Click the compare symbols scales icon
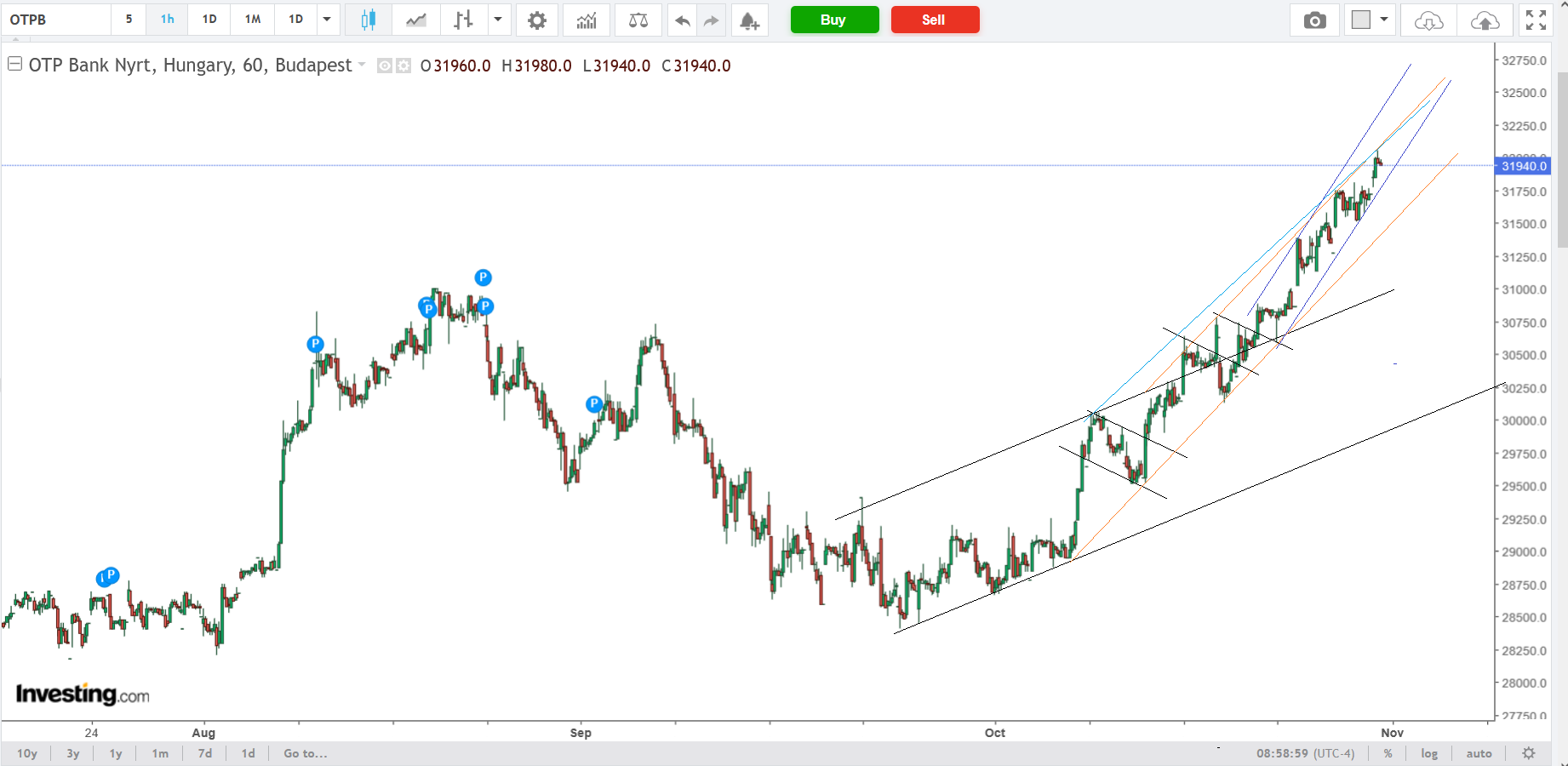1568x766 pixels. (x=638, y=20)
